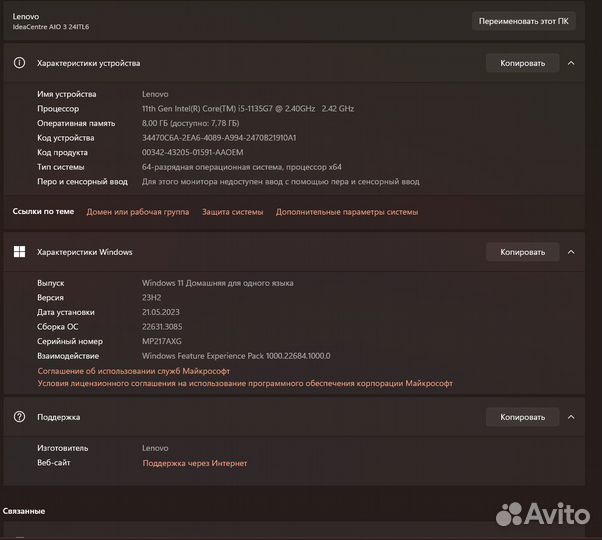This screenshot has width=602, height=540.
Task: Copy Windows characteristics with Копировать button
Action: click(x=523, y=252)
